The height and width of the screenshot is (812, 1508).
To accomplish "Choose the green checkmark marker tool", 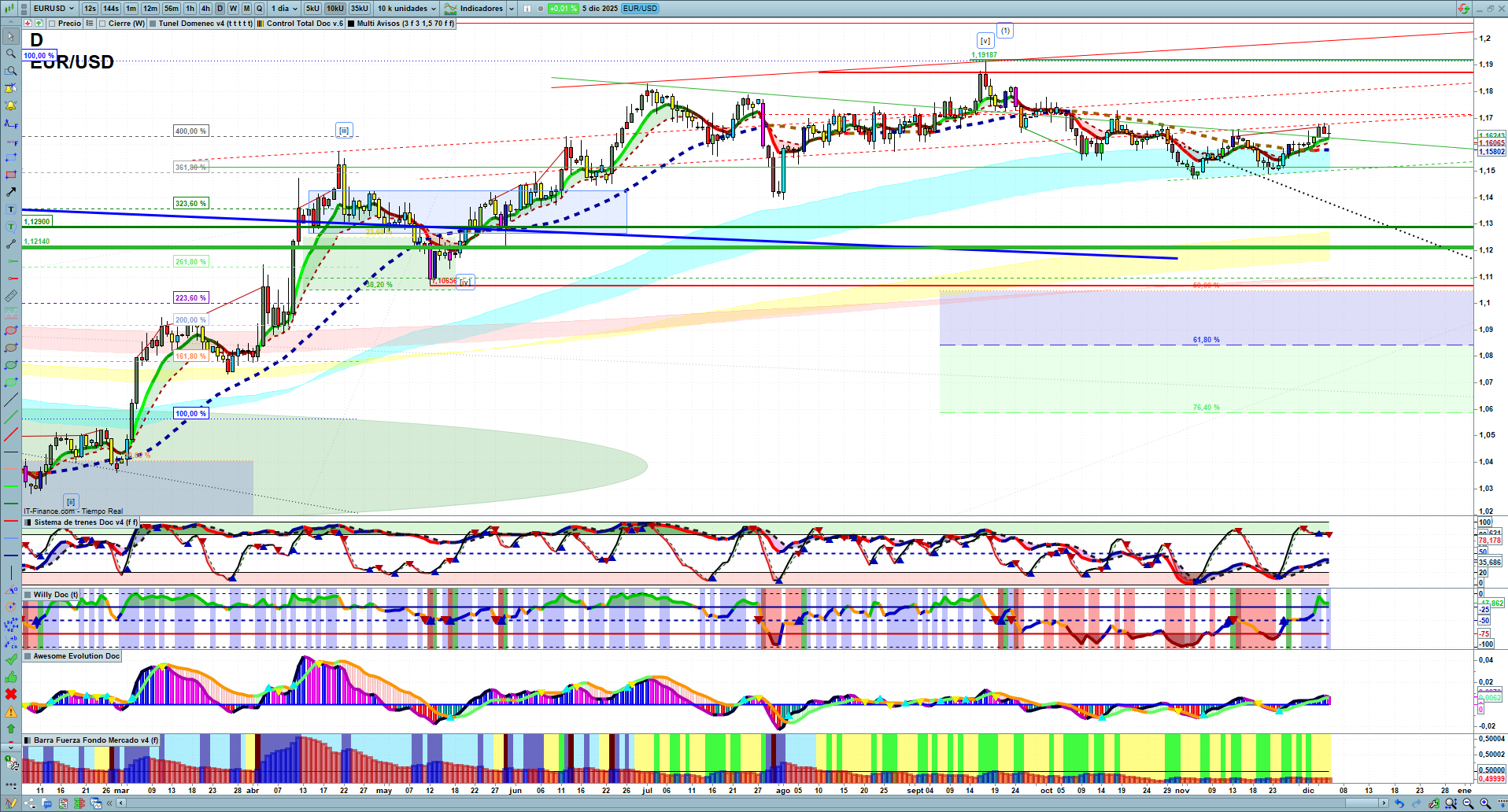I will (10, 659).
